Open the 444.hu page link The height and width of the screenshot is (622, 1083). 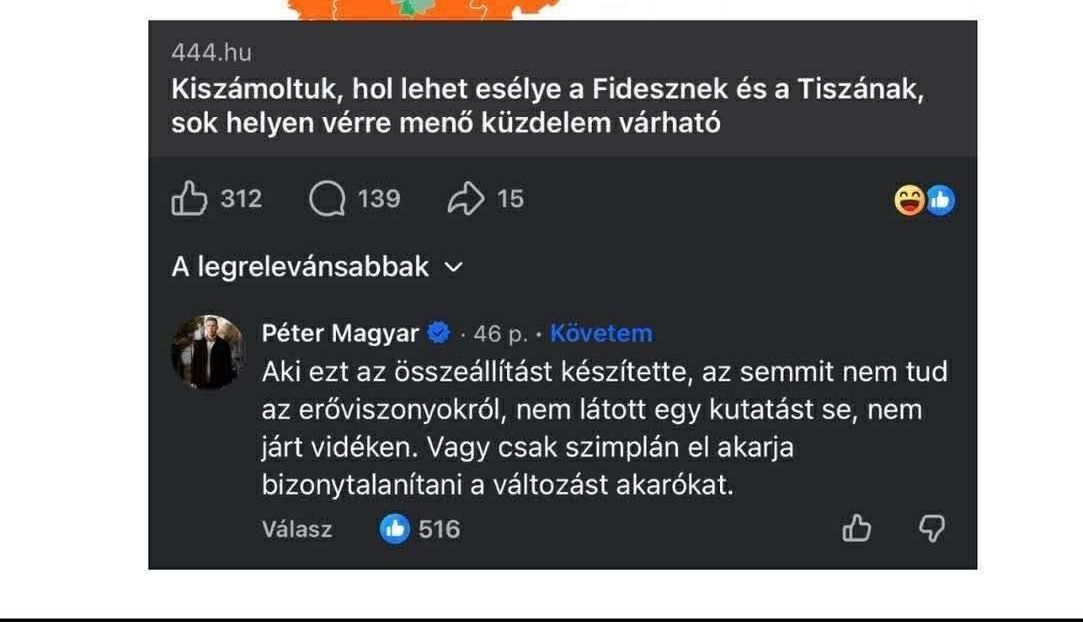[x=209, y=52]
